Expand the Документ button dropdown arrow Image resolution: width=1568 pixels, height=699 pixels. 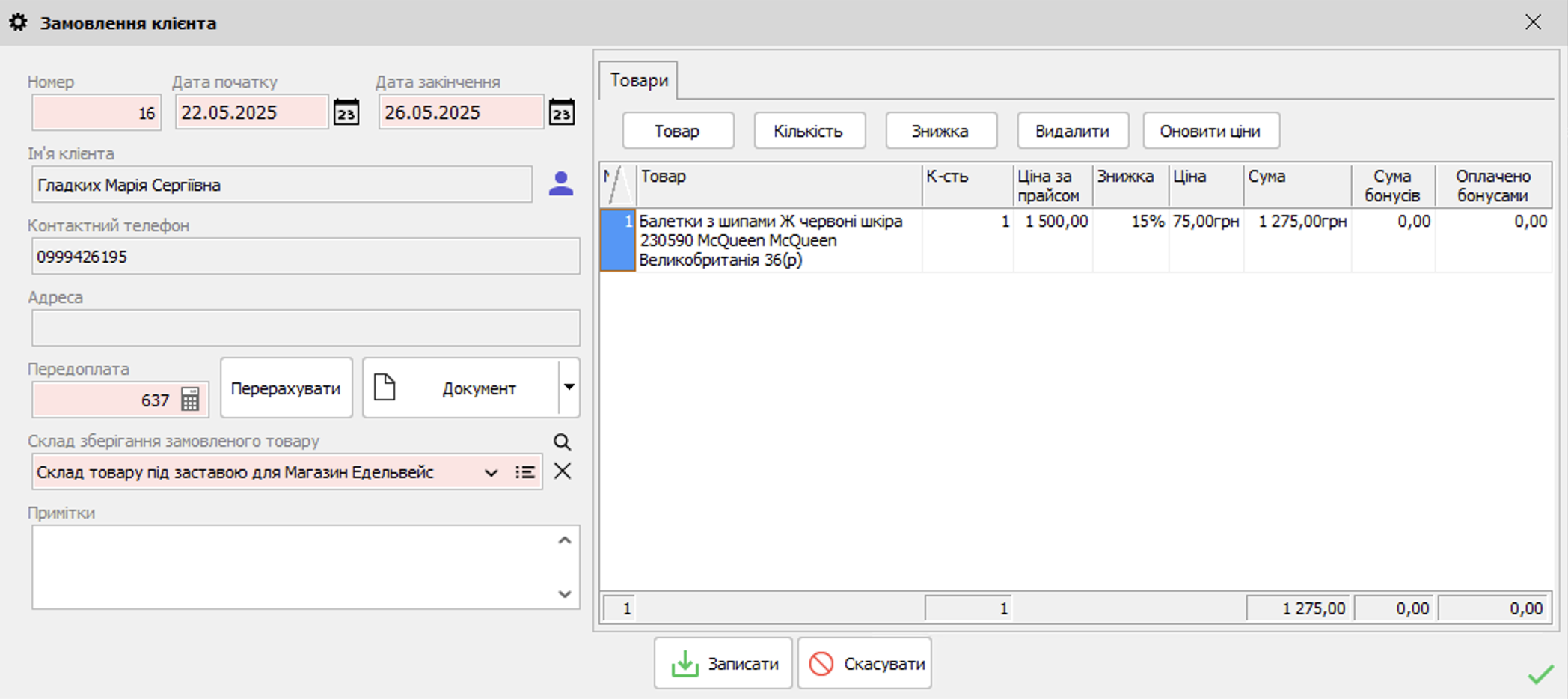[x=569, y=388]
